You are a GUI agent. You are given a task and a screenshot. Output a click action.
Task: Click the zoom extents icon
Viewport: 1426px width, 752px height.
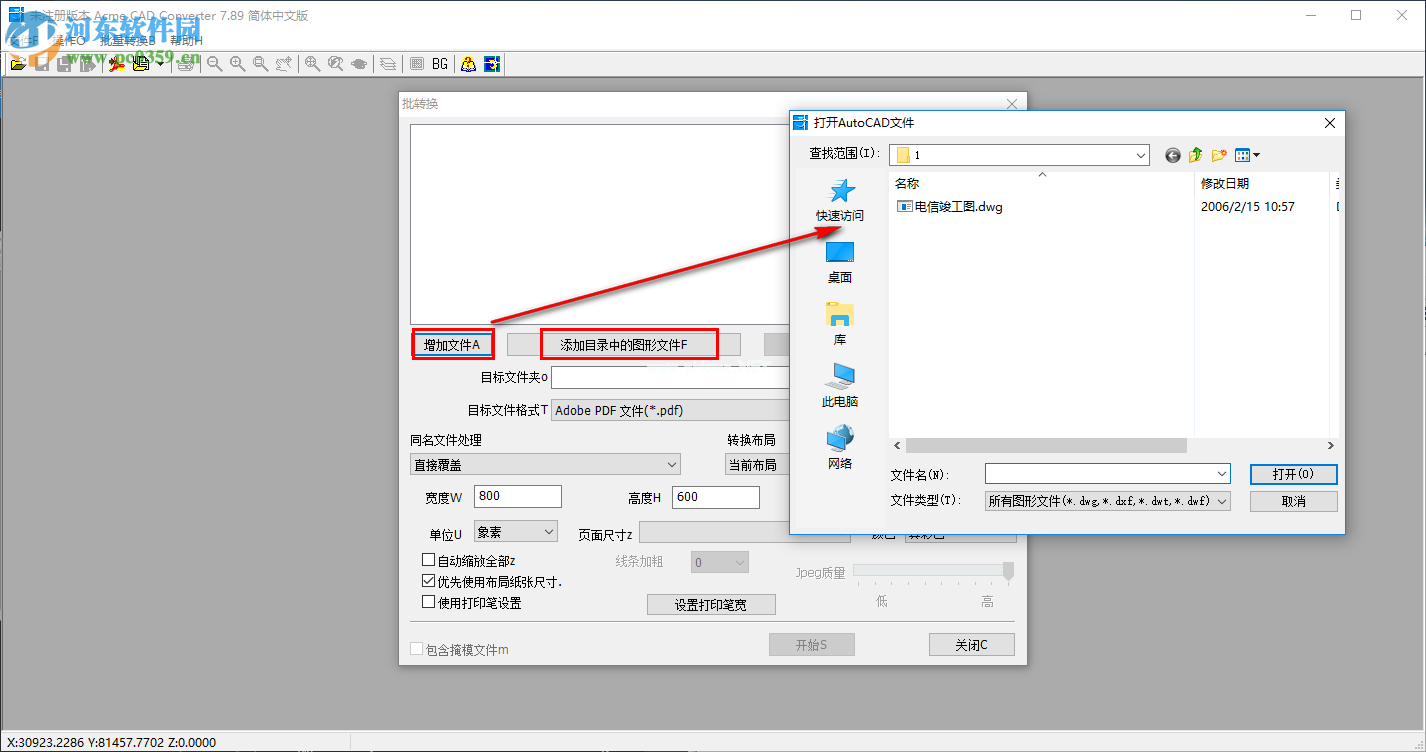point(312,64)
